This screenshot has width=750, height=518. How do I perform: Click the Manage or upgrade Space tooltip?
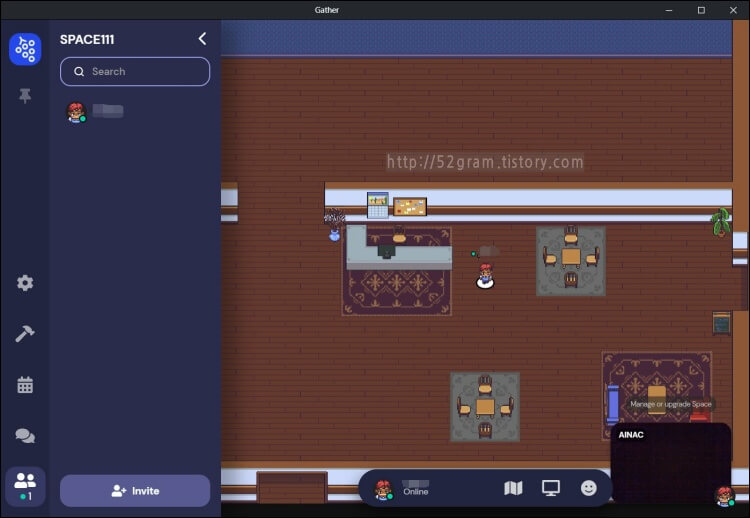tap(671, 404)
